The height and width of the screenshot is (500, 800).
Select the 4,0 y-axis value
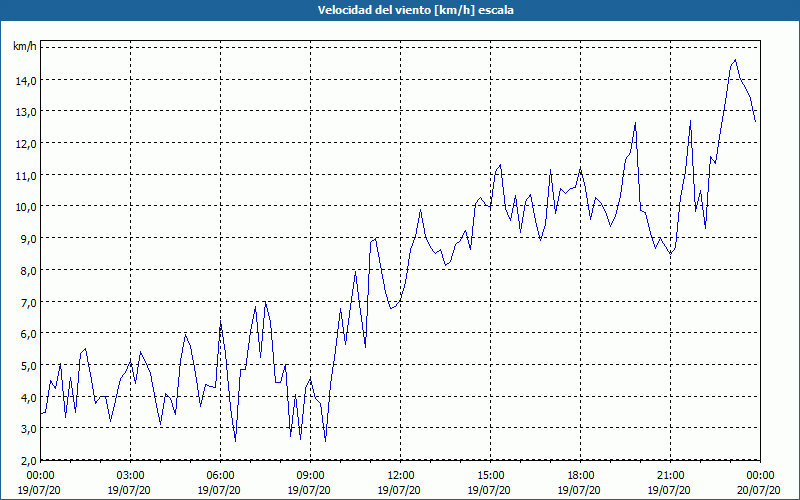coord(29,397)
